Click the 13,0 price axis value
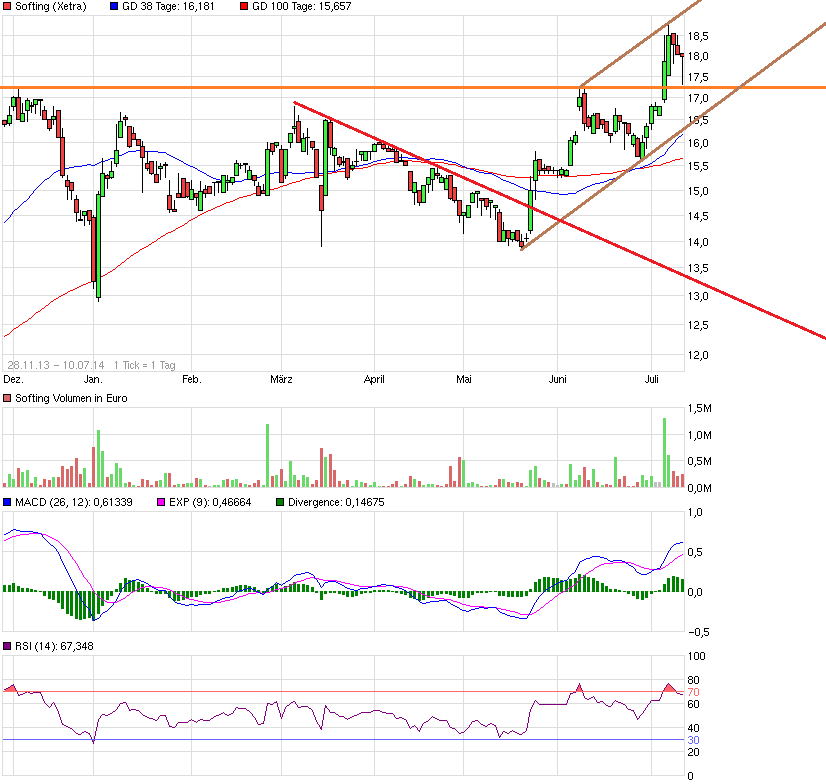This screenshot has height=784, width=826. pyautogui.click(x=698, y=296)
